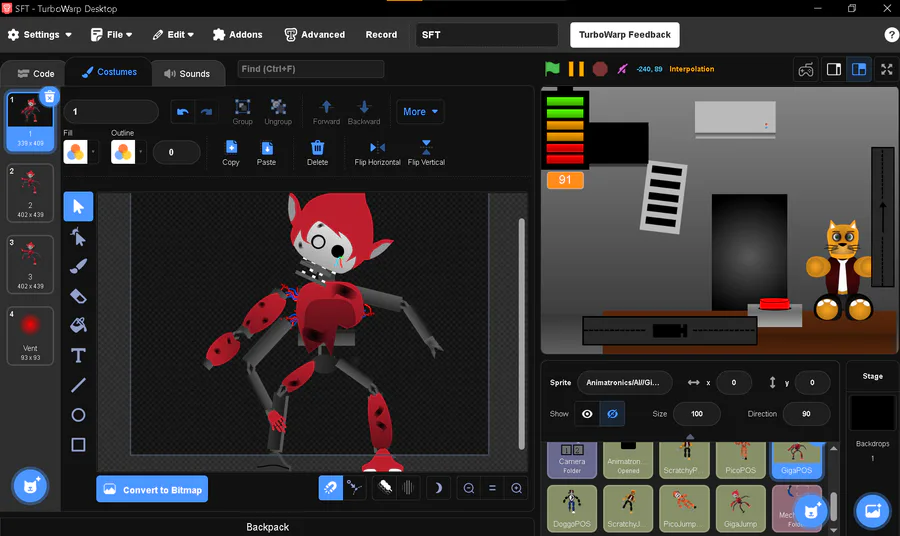Toggle turbo mode lightning icon

622,69
